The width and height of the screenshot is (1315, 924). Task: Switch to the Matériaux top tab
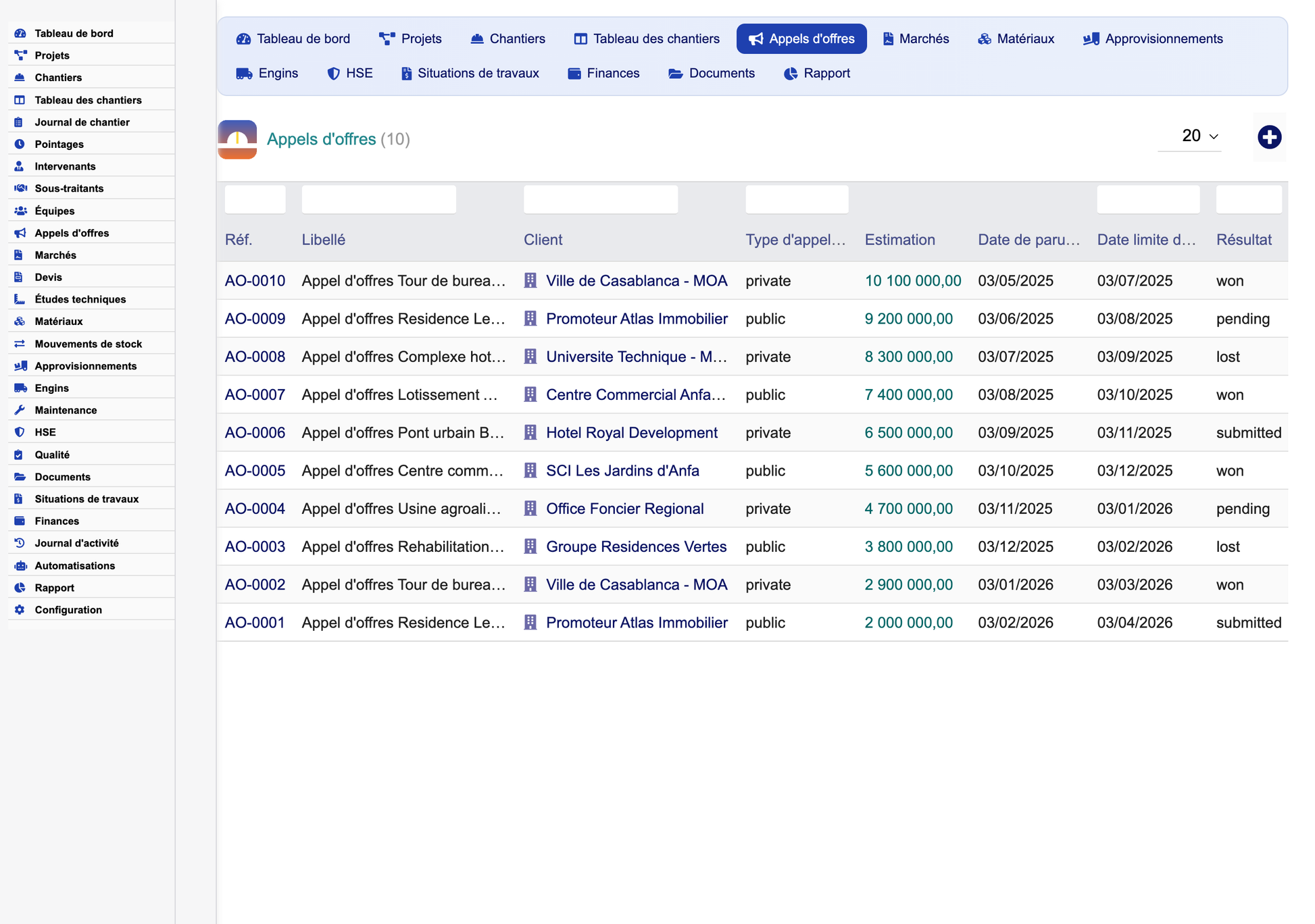point(1016,38)
